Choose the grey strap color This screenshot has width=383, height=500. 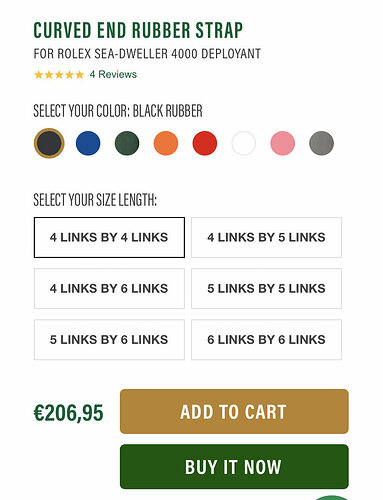[x=321, y=143]
